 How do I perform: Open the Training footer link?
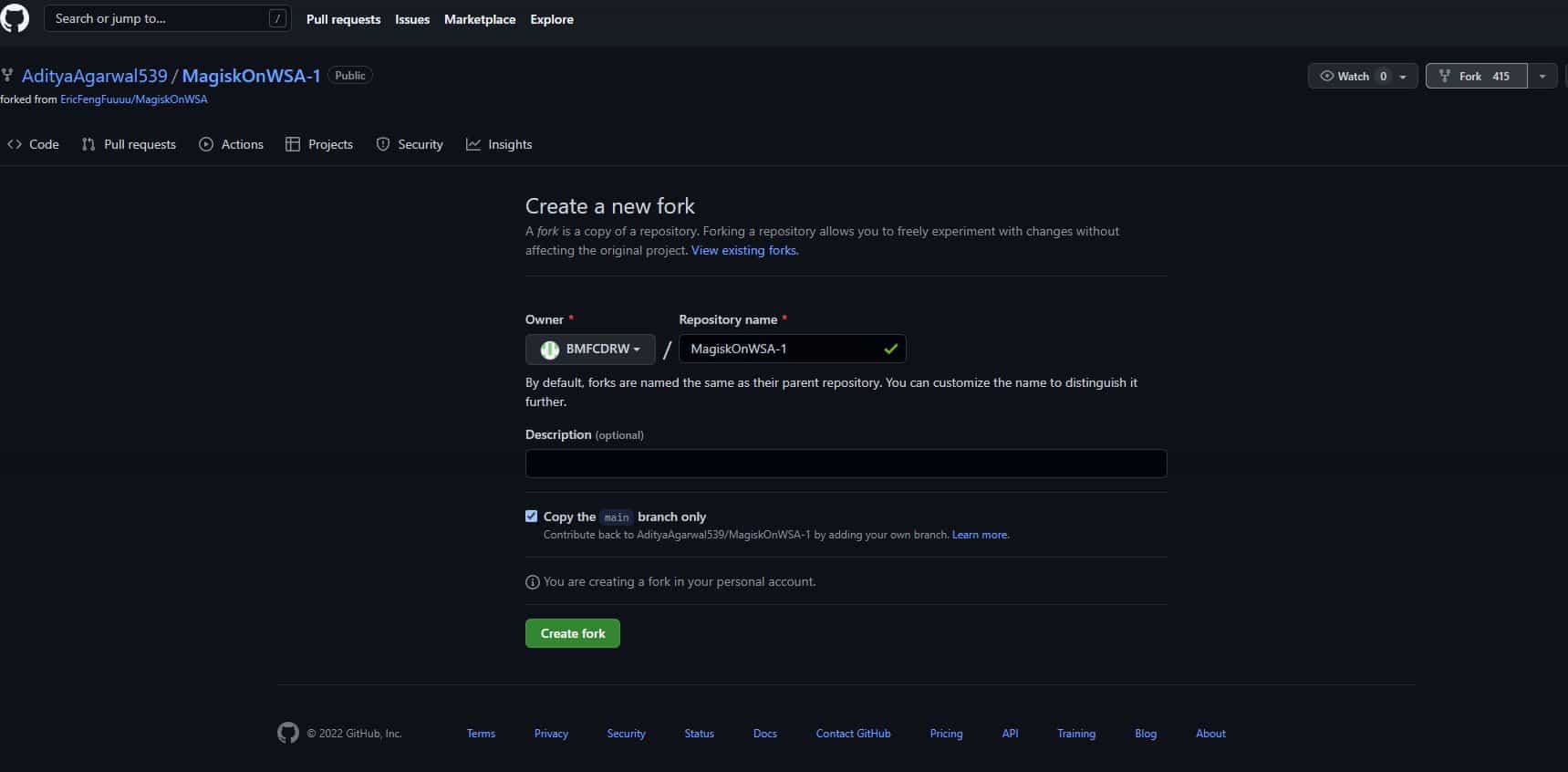(x=1076, y=734)
